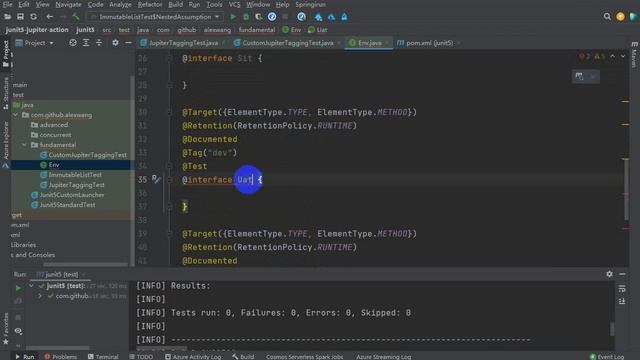Click the Run console vertical scrollbar

(x=612, y=329)
